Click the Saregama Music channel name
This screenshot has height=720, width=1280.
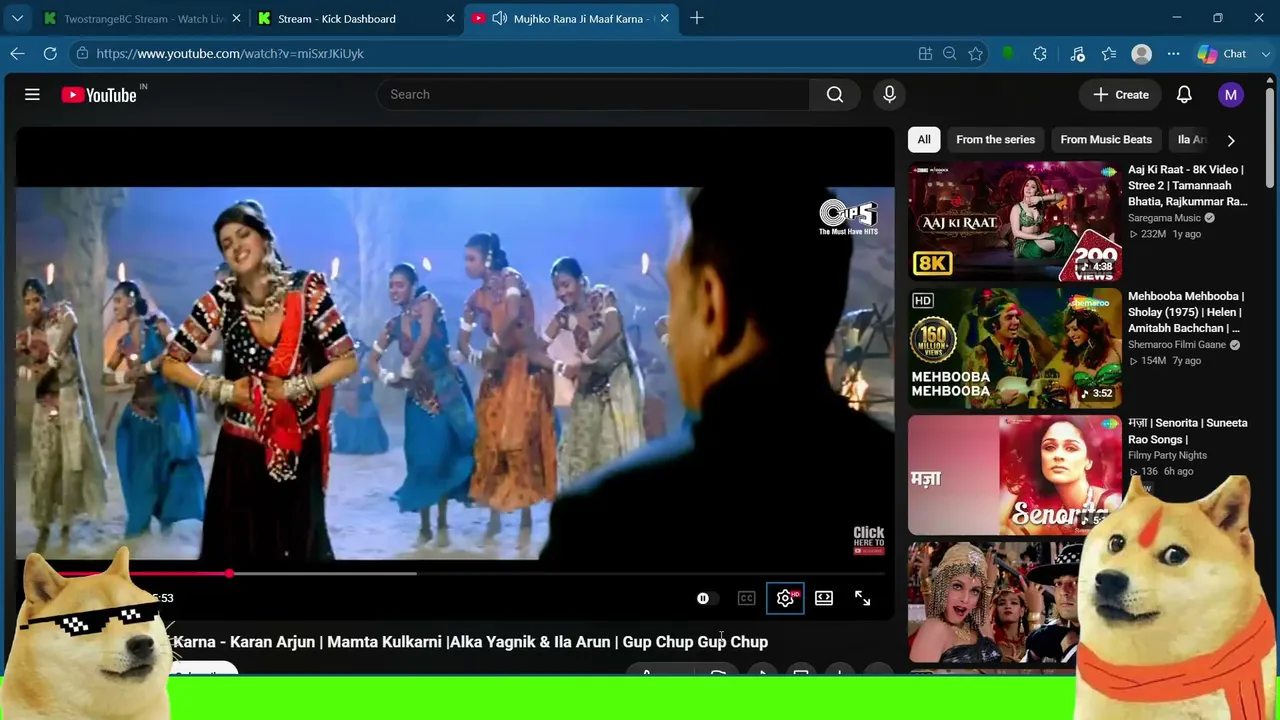pos(1164,218)
